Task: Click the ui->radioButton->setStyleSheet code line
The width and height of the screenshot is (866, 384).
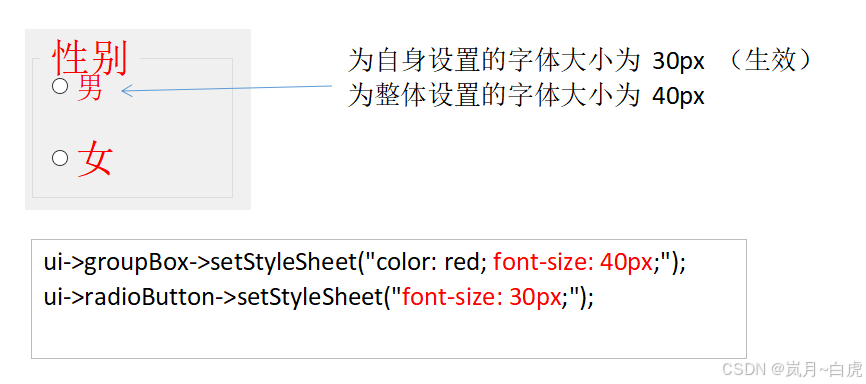Action: [x=319, y=298]
